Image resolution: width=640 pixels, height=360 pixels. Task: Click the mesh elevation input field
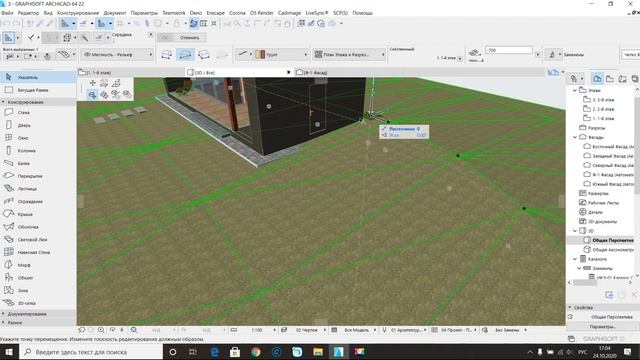pos(509,50)
